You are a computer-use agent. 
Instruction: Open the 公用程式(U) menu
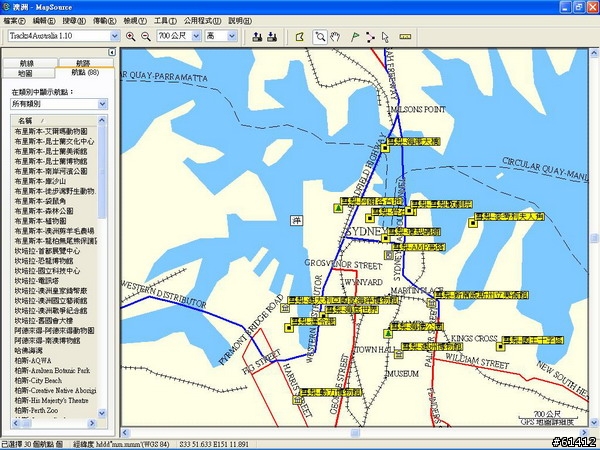pos(202,21)
